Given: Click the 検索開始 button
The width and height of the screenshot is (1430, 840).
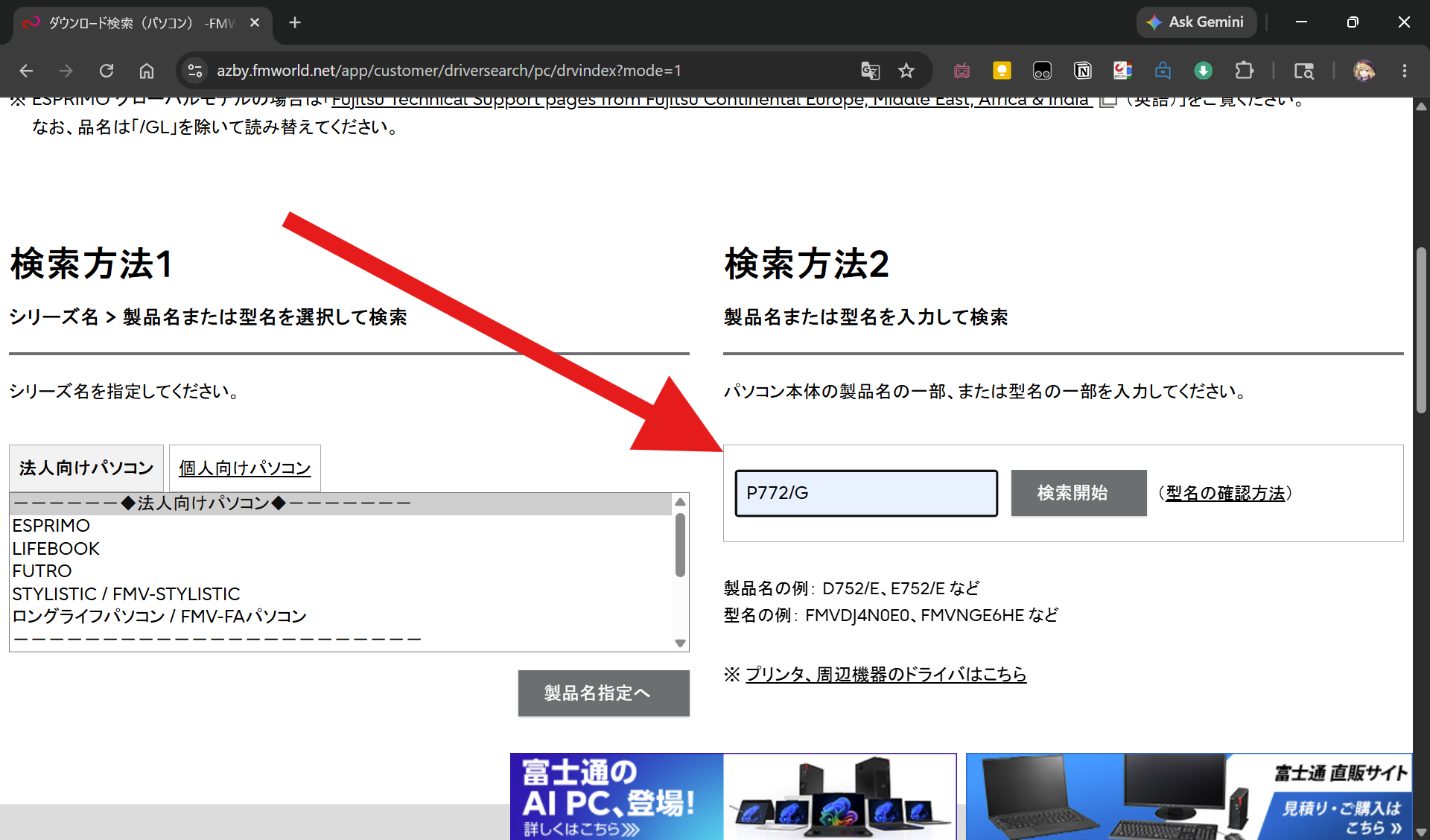Looking at the screenshot, I should [x=1078, y=493].
